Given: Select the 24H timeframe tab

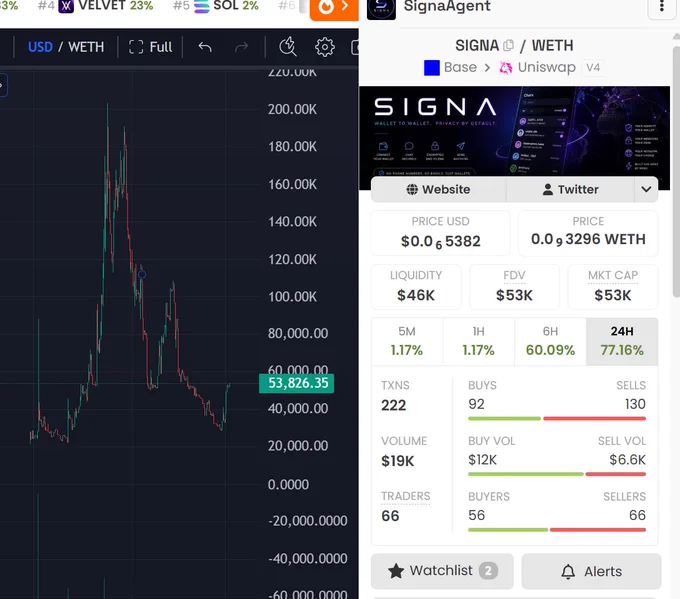Looking at the screenshot, I should point(622,341).
